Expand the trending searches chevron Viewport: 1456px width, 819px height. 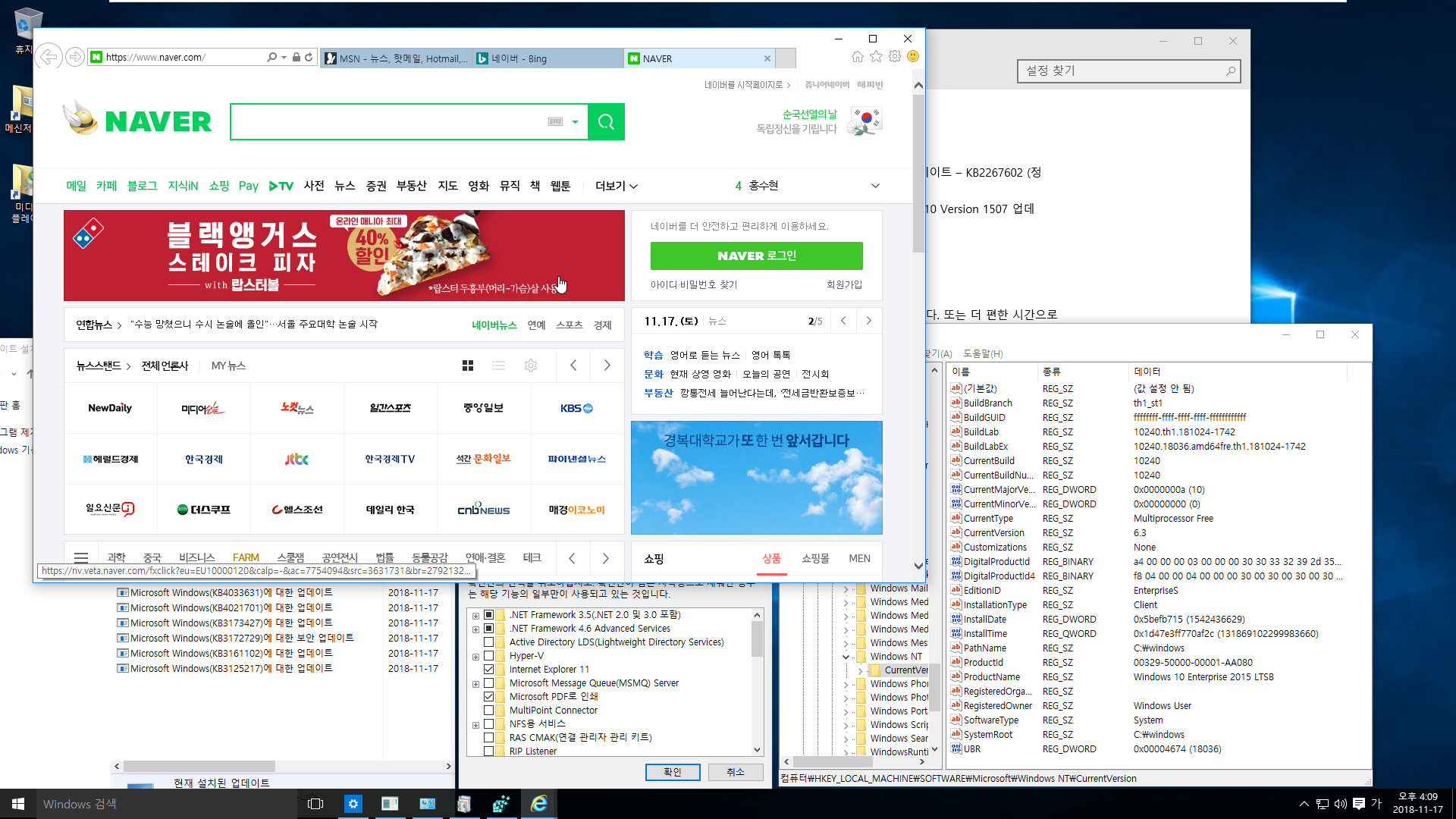coord(875,186)
